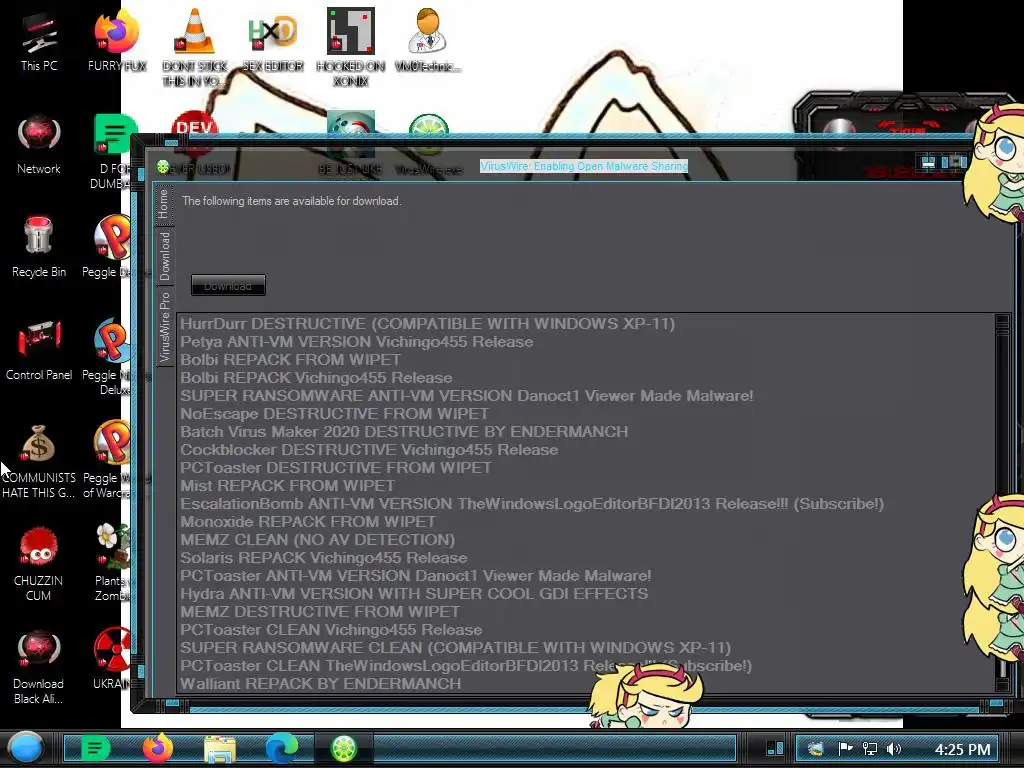
Task: Open the network tray icon
Action: pyautogui.click(x=869, y=749)
